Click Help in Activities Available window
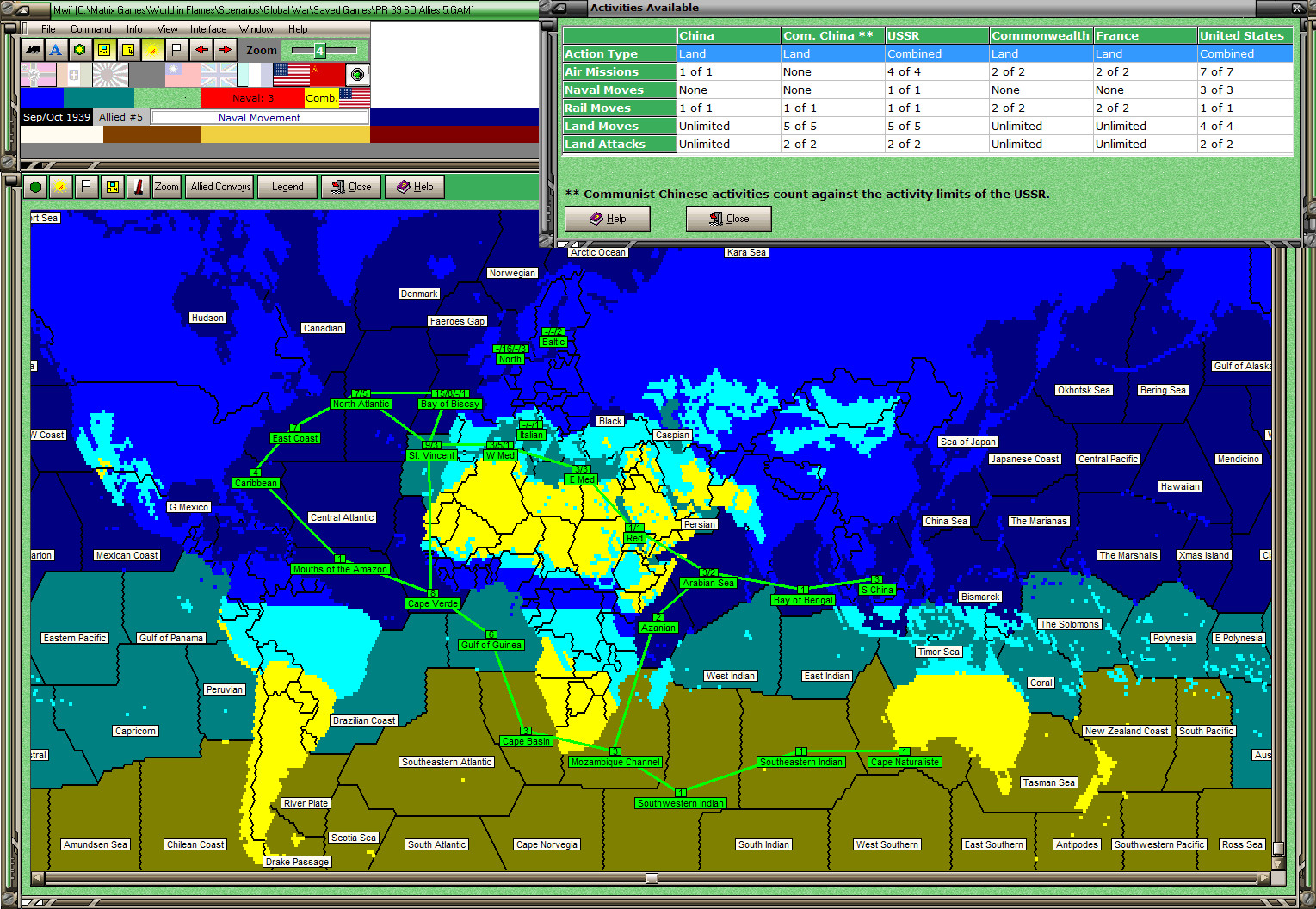The image size is (1316, 909). (608, 219)
